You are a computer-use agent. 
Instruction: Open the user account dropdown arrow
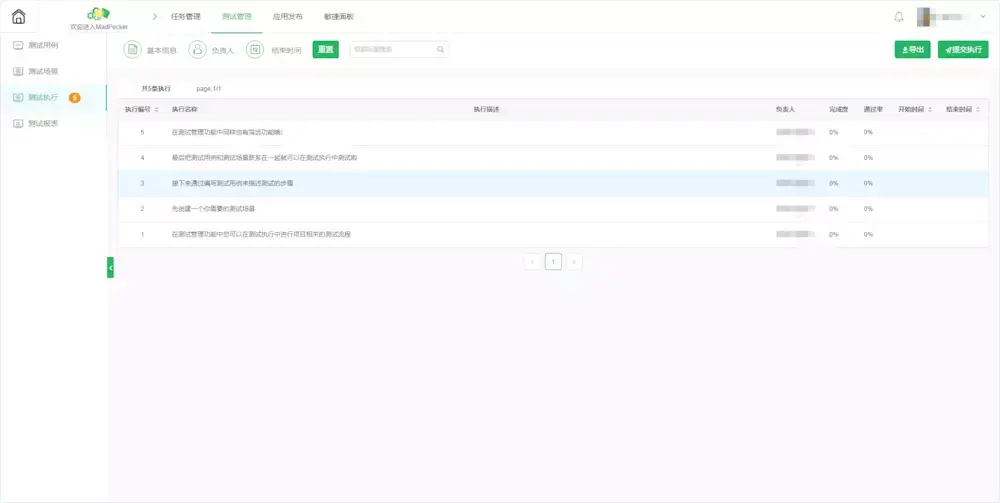[983, 17]
